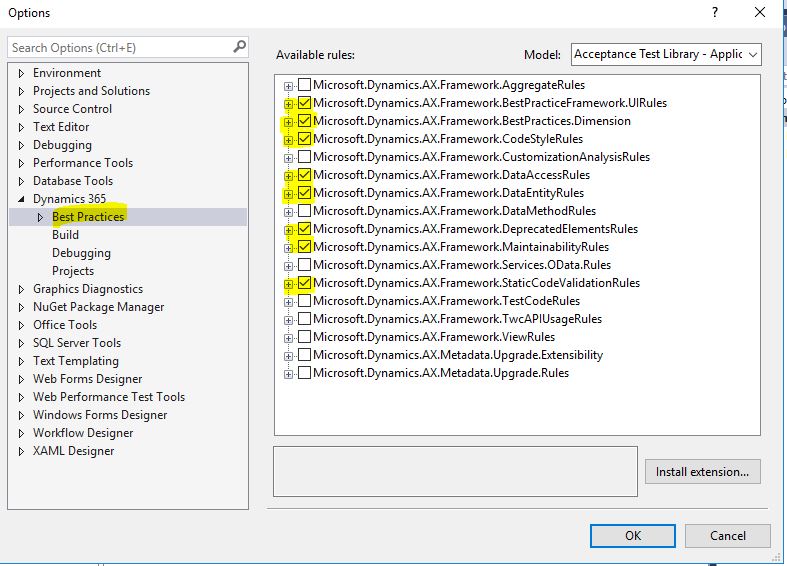The image size is (787, 566).
Task: Uncheck BestPracticeFramework.UIRules checkbox
Action: 304,102
